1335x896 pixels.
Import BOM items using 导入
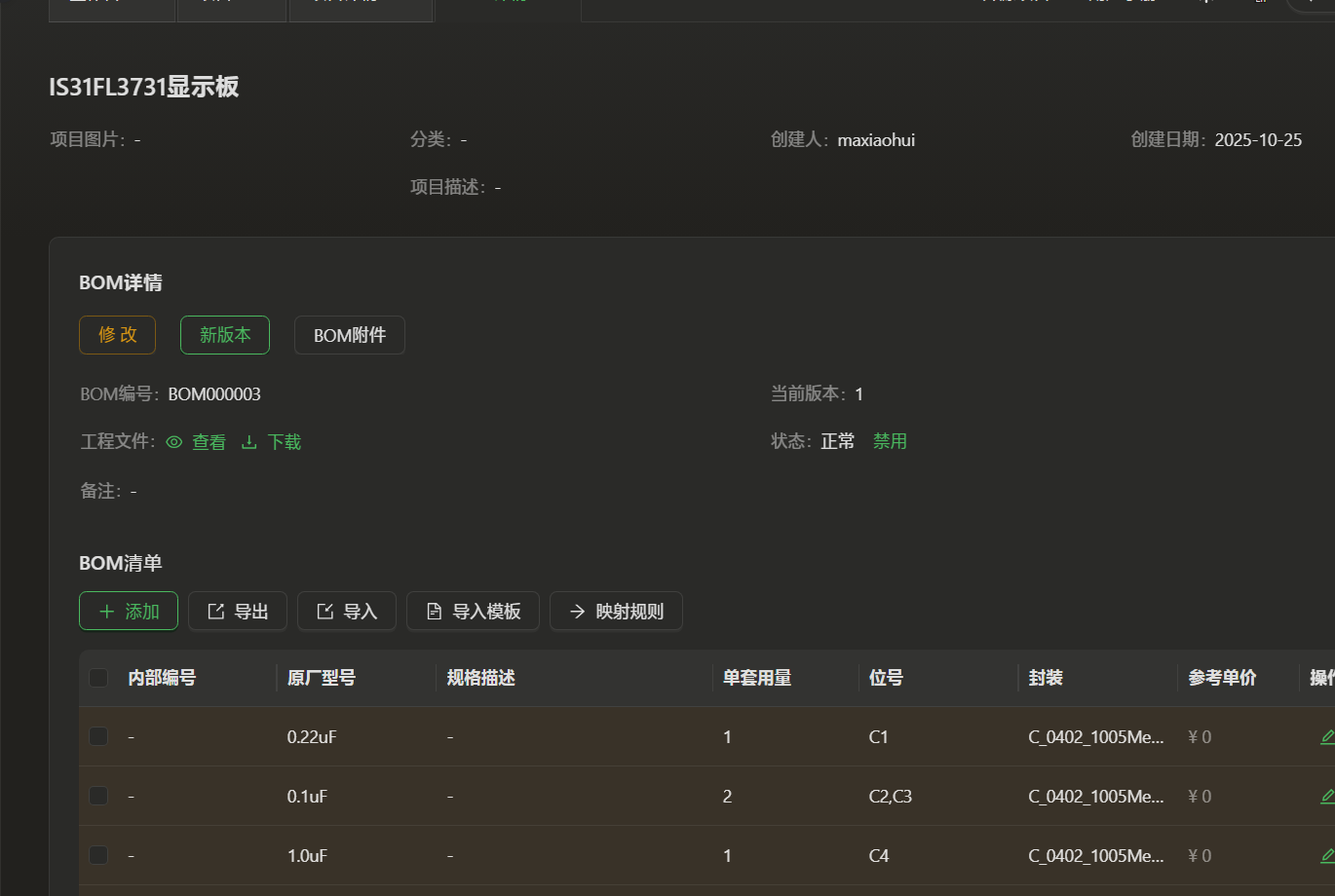pos(347,612)
